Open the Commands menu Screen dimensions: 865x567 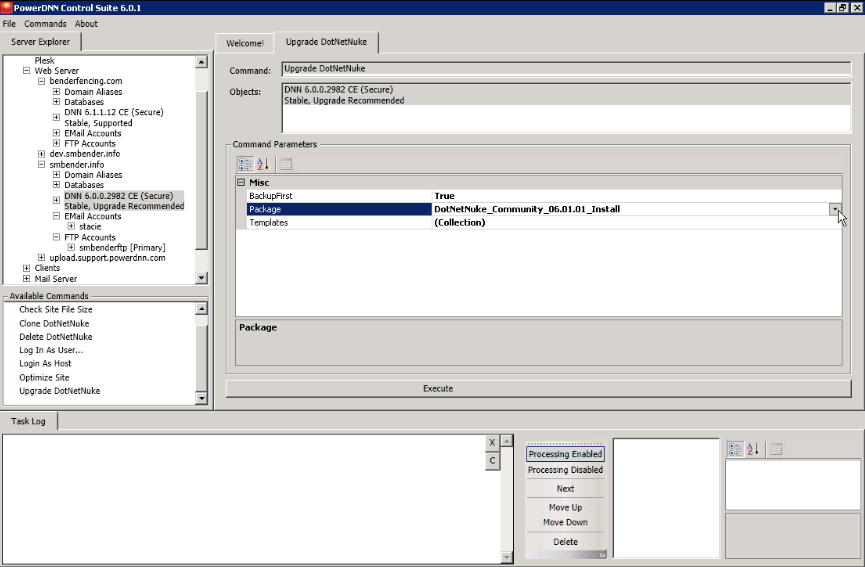[45, 24]
